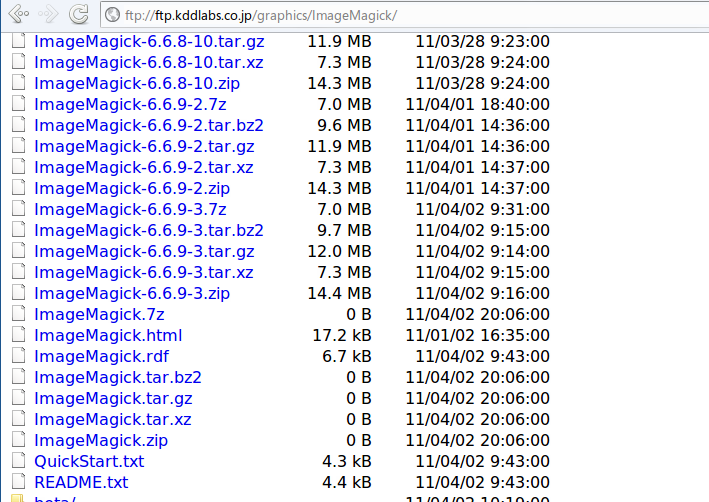The height and width of the screenshot is (502, 709).
Task: Reload the FTP directory listing
Action: [79, 14]
